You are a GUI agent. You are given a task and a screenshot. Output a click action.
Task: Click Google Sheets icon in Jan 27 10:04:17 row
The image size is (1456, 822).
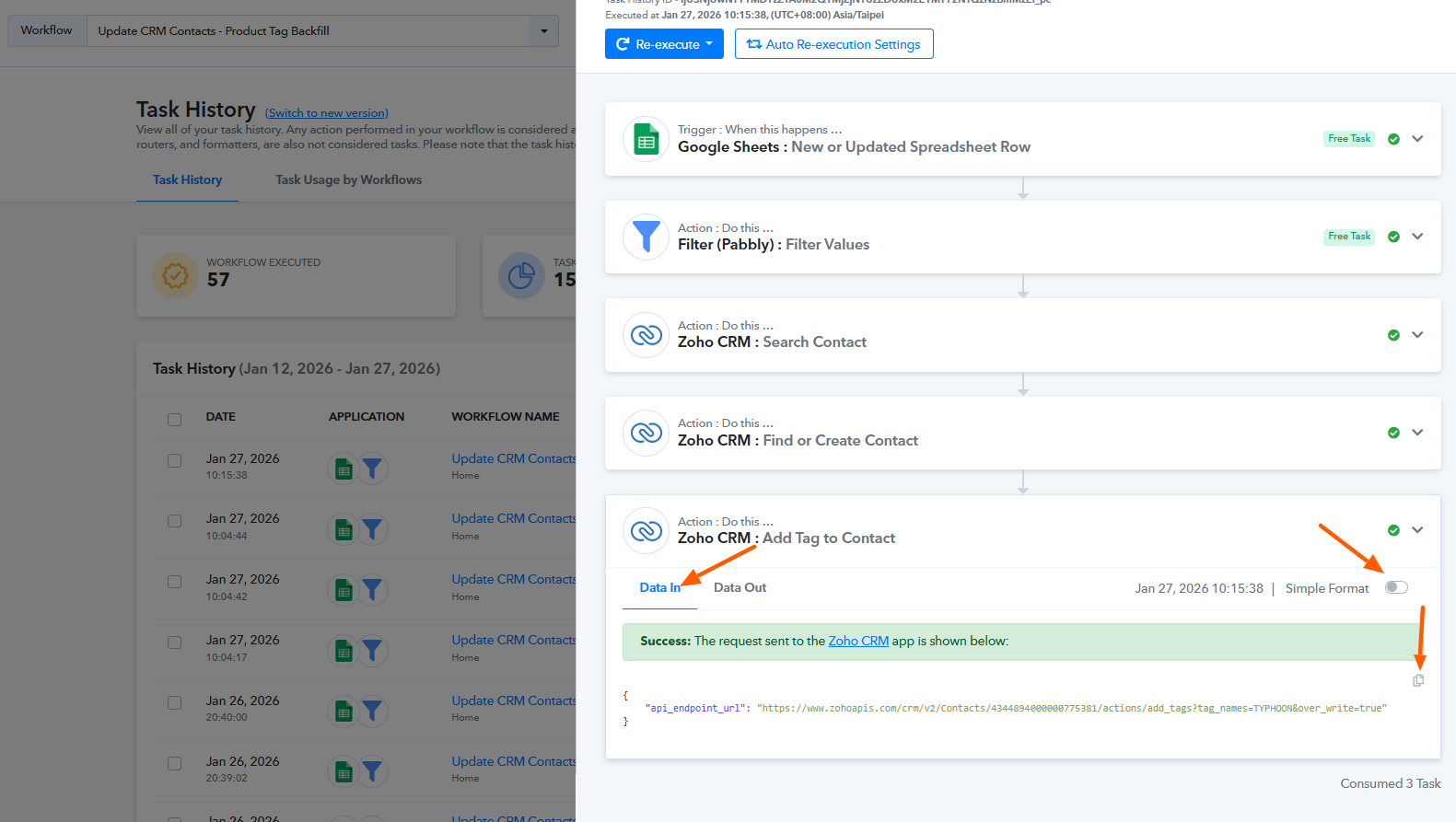coord(344,651)
